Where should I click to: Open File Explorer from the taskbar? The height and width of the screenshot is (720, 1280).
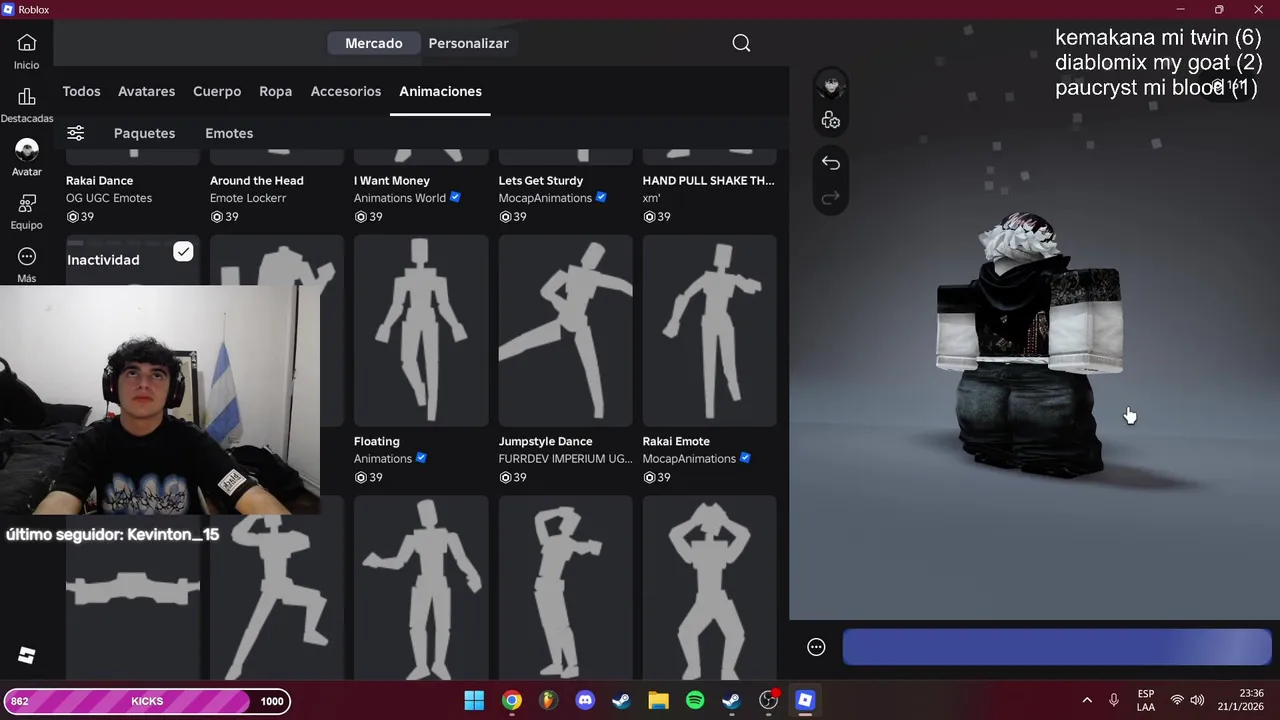coord(658,701)
